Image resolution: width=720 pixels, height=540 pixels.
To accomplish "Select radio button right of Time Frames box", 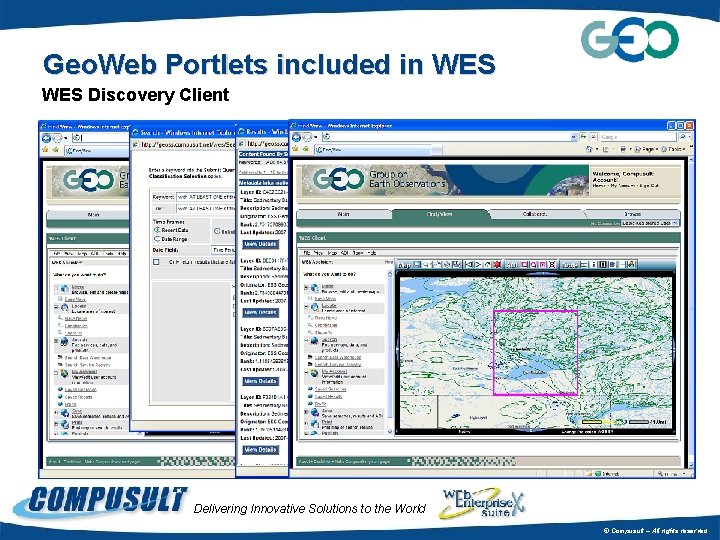I will point(217,231).
